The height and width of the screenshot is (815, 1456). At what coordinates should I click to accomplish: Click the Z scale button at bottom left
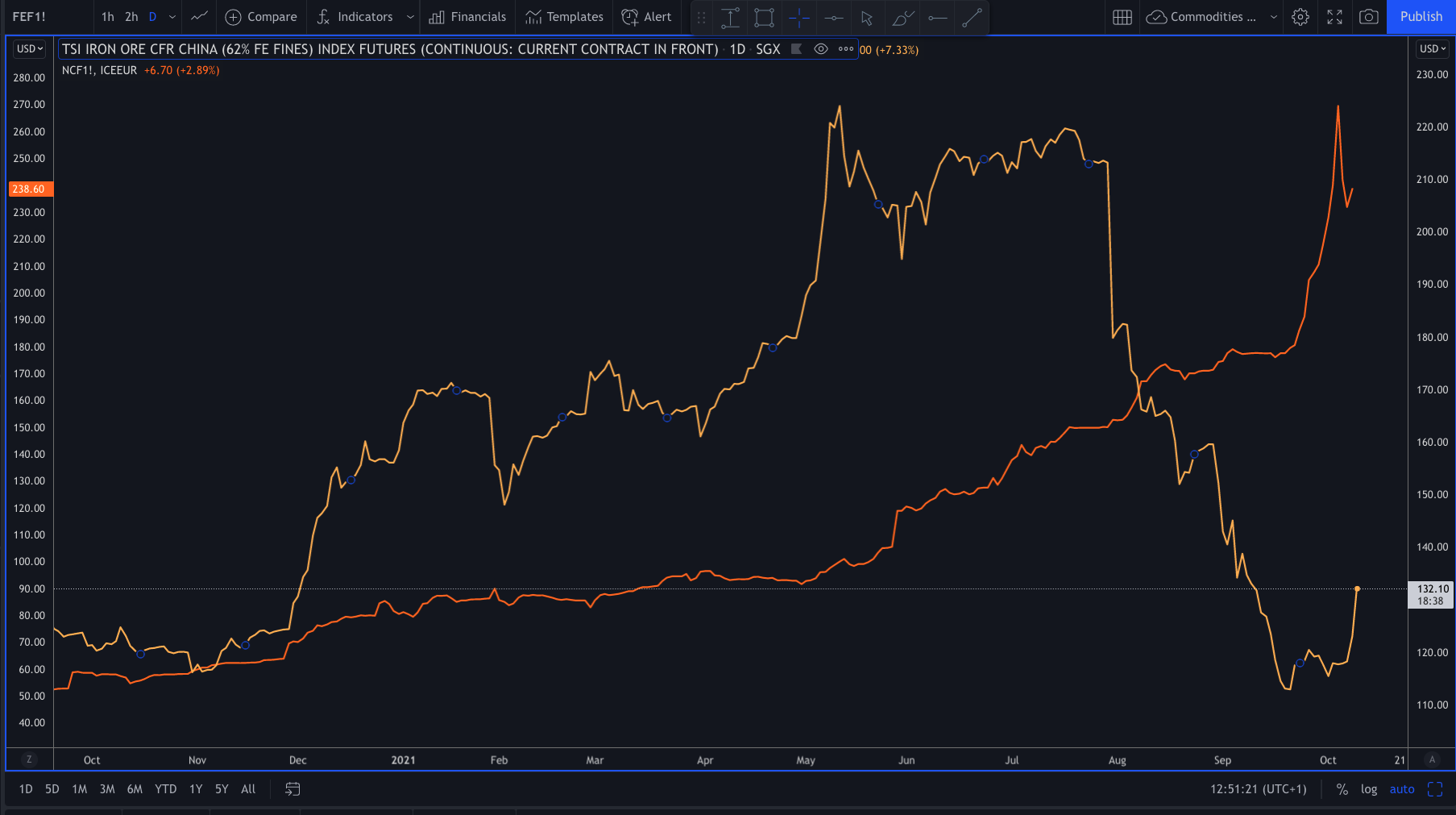(x=29, y=759)
